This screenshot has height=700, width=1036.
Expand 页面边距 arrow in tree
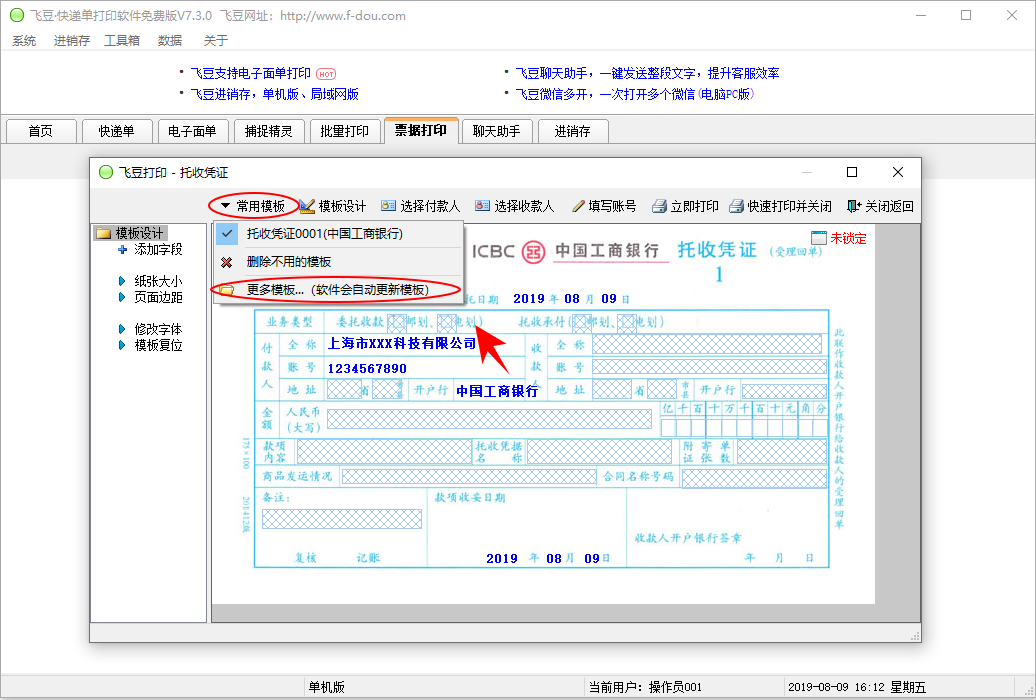[x=122, y=297]
